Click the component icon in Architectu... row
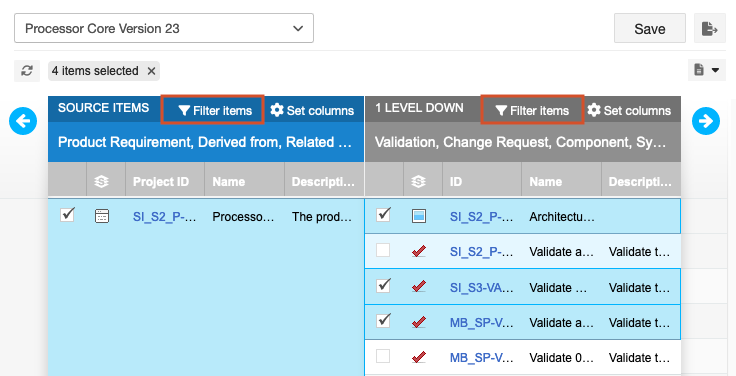The width and height of the screenshot is (736, 376). 419,216
